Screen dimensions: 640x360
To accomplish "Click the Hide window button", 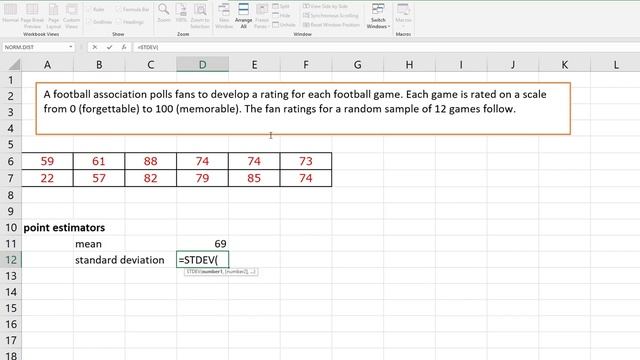I will pos(281,16).
